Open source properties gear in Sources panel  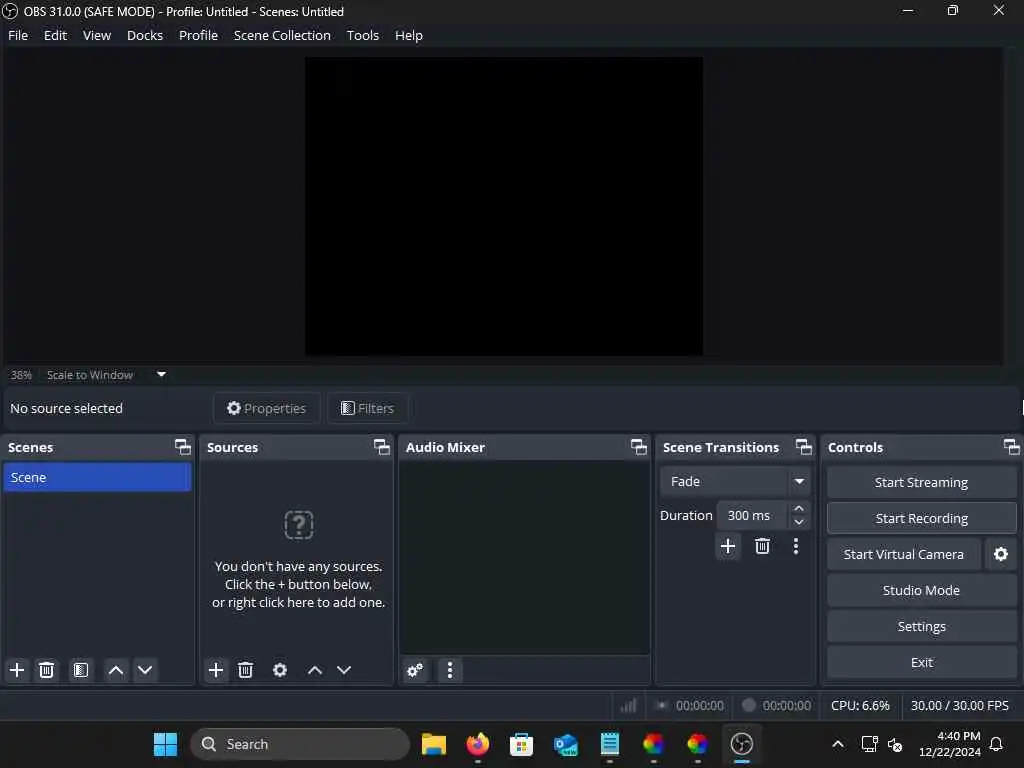click(280, 670)
